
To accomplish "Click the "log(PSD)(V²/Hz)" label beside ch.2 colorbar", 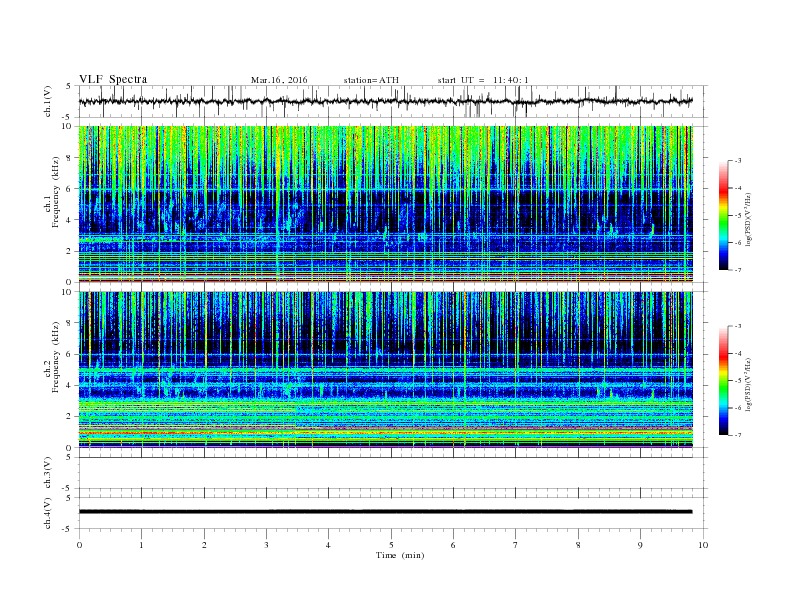I will [x=748, y=384].
